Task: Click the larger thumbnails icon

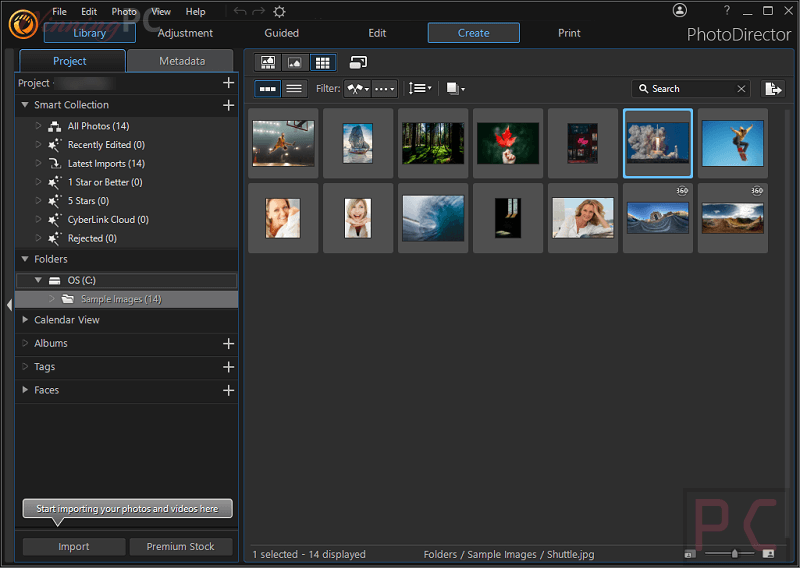Action: [768, 554]
